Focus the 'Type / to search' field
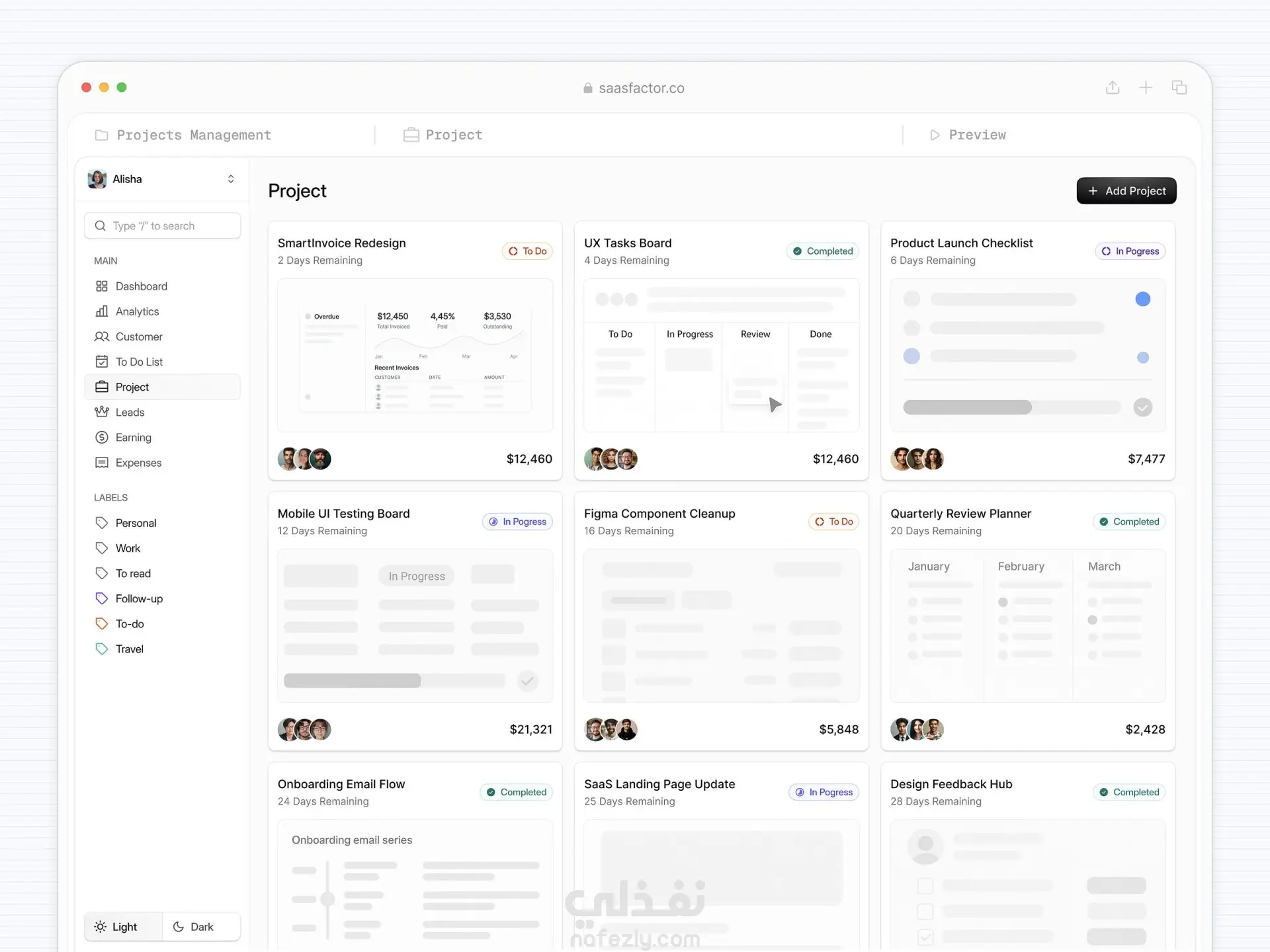 tap(163, 225)
